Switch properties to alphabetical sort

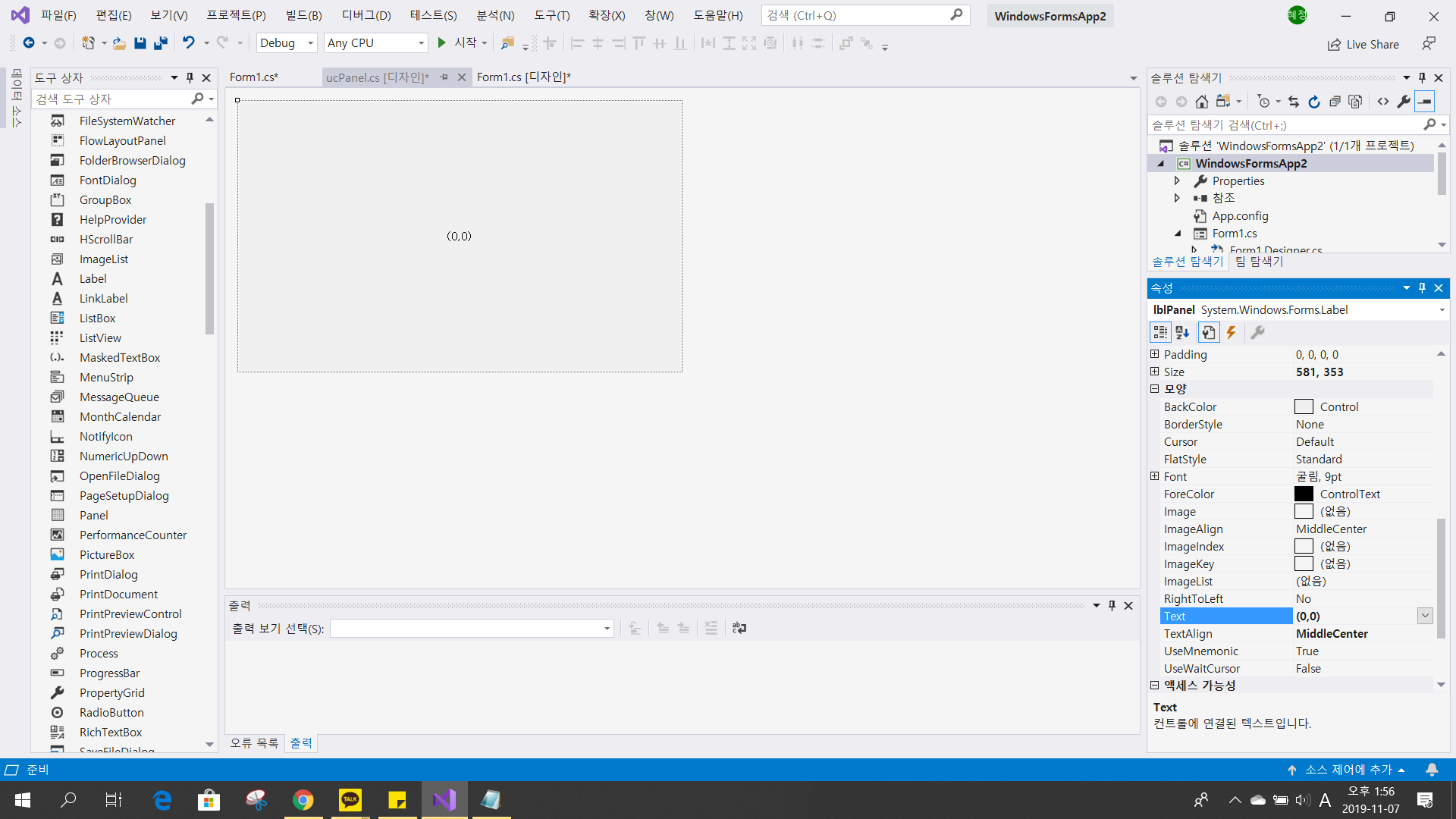tap(1182, 332)
